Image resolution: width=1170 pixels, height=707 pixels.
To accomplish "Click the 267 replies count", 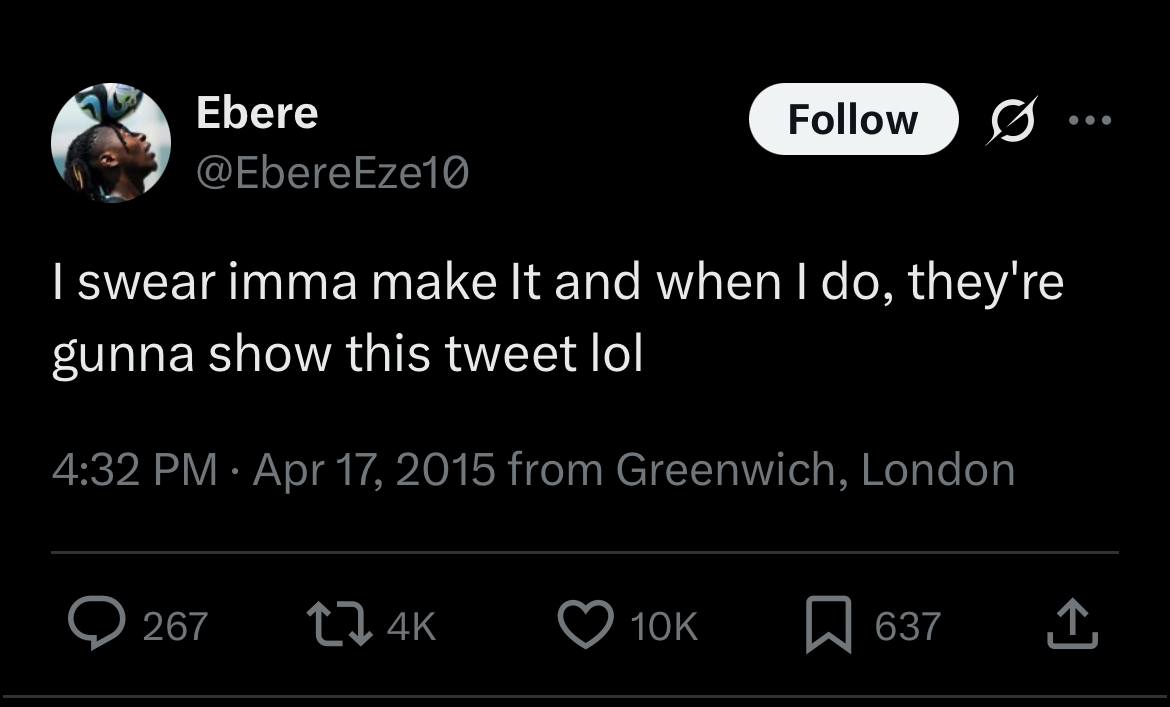I will click(175, 626).
